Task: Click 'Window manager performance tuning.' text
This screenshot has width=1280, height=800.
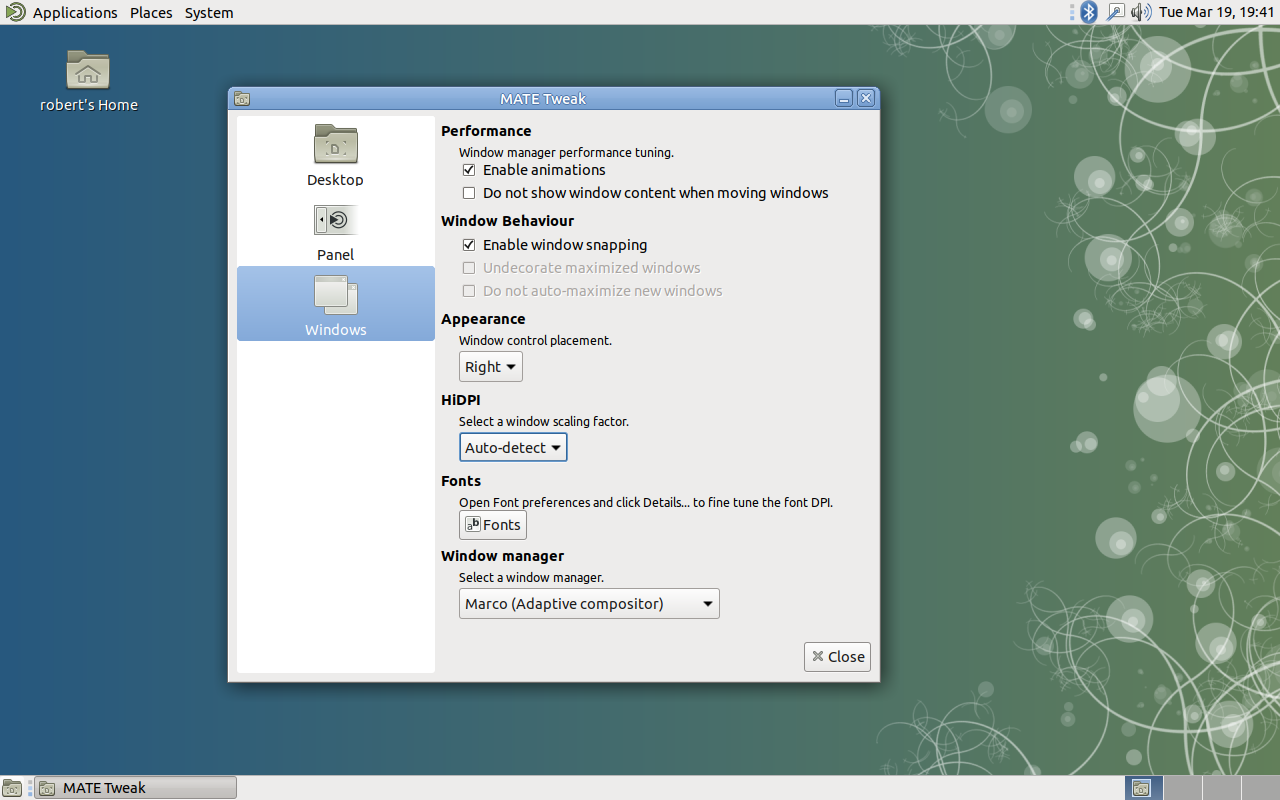Action: (x=566, y=153)
